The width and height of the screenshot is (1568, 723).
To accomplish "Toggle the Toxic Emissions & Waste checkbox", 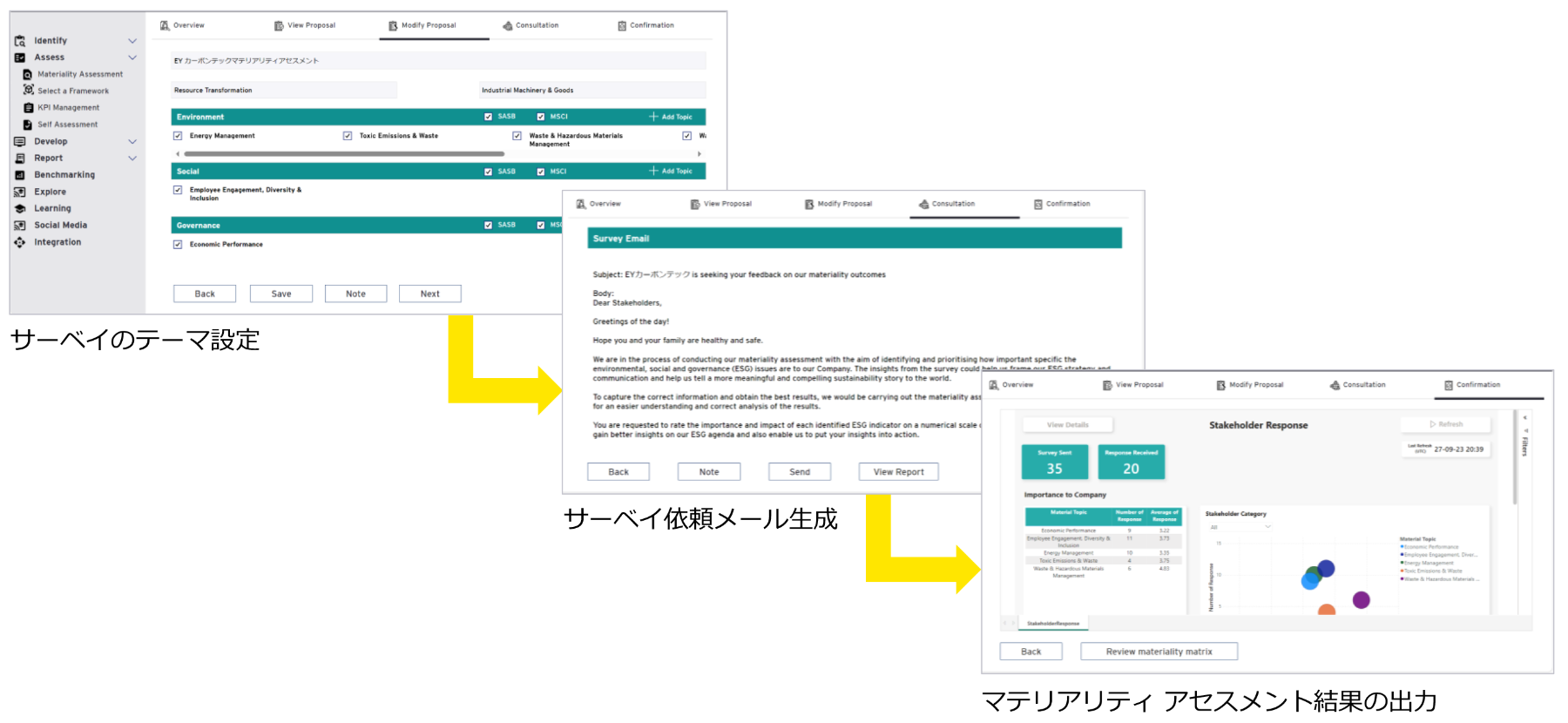I will (x=348, y=136).
